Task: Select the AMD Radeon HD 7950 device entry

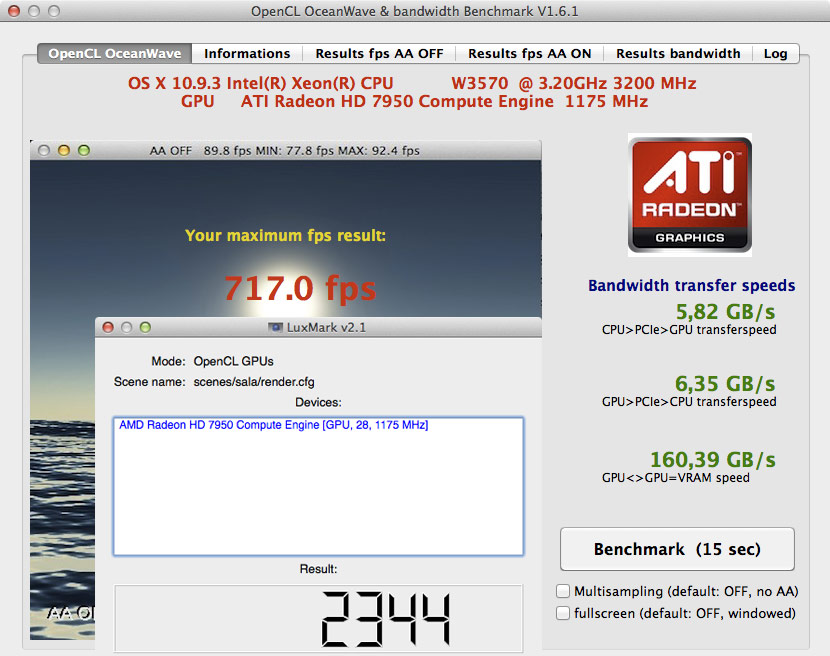Action: [274, 425]
